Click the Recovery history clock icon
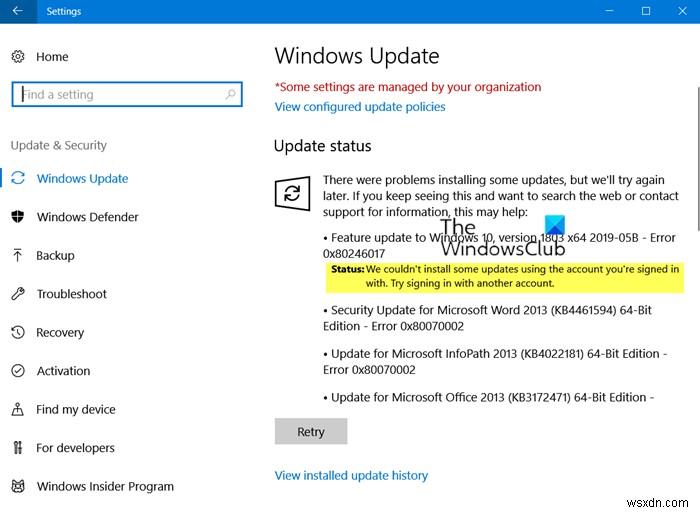Screen dimensions: 700x513 (x=18, y=332)
